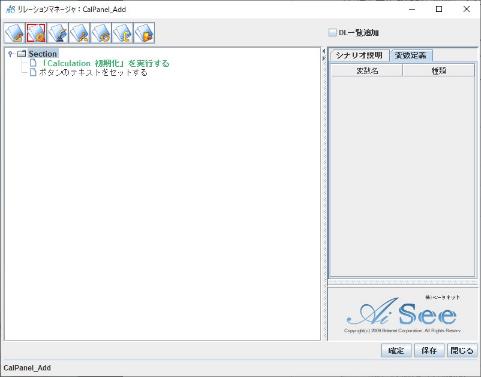Click the CalPanel_Add status bar text
Viewport: 481px width, 377px height.
point(27,368)
